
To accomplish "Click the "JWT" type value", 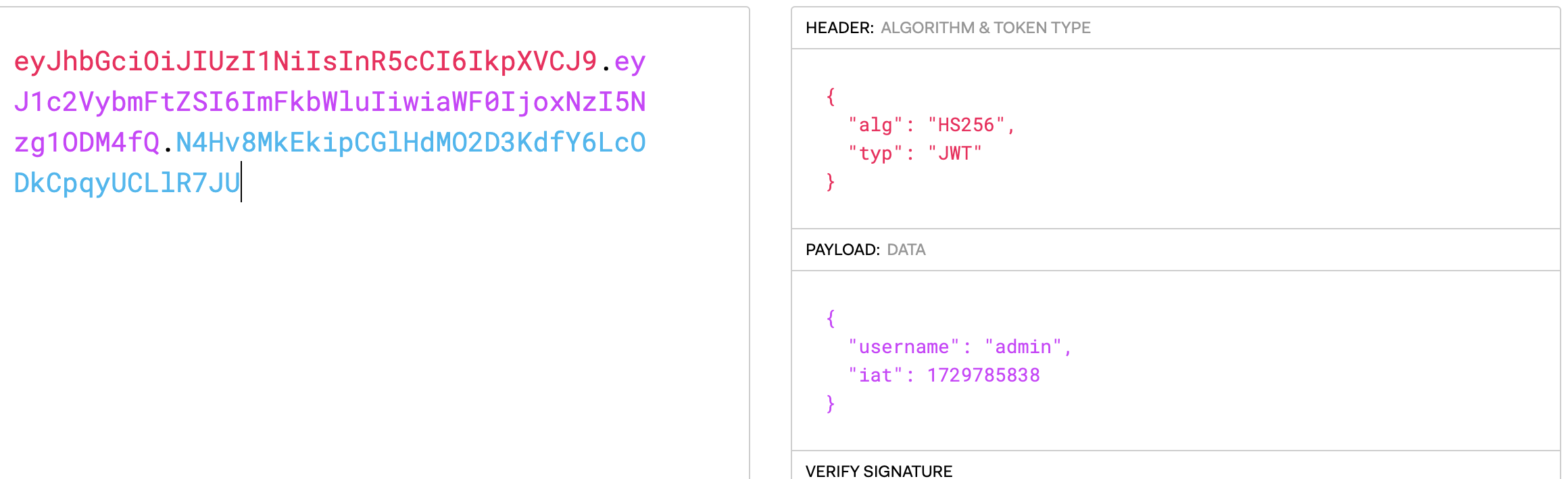I will (954, 154).
